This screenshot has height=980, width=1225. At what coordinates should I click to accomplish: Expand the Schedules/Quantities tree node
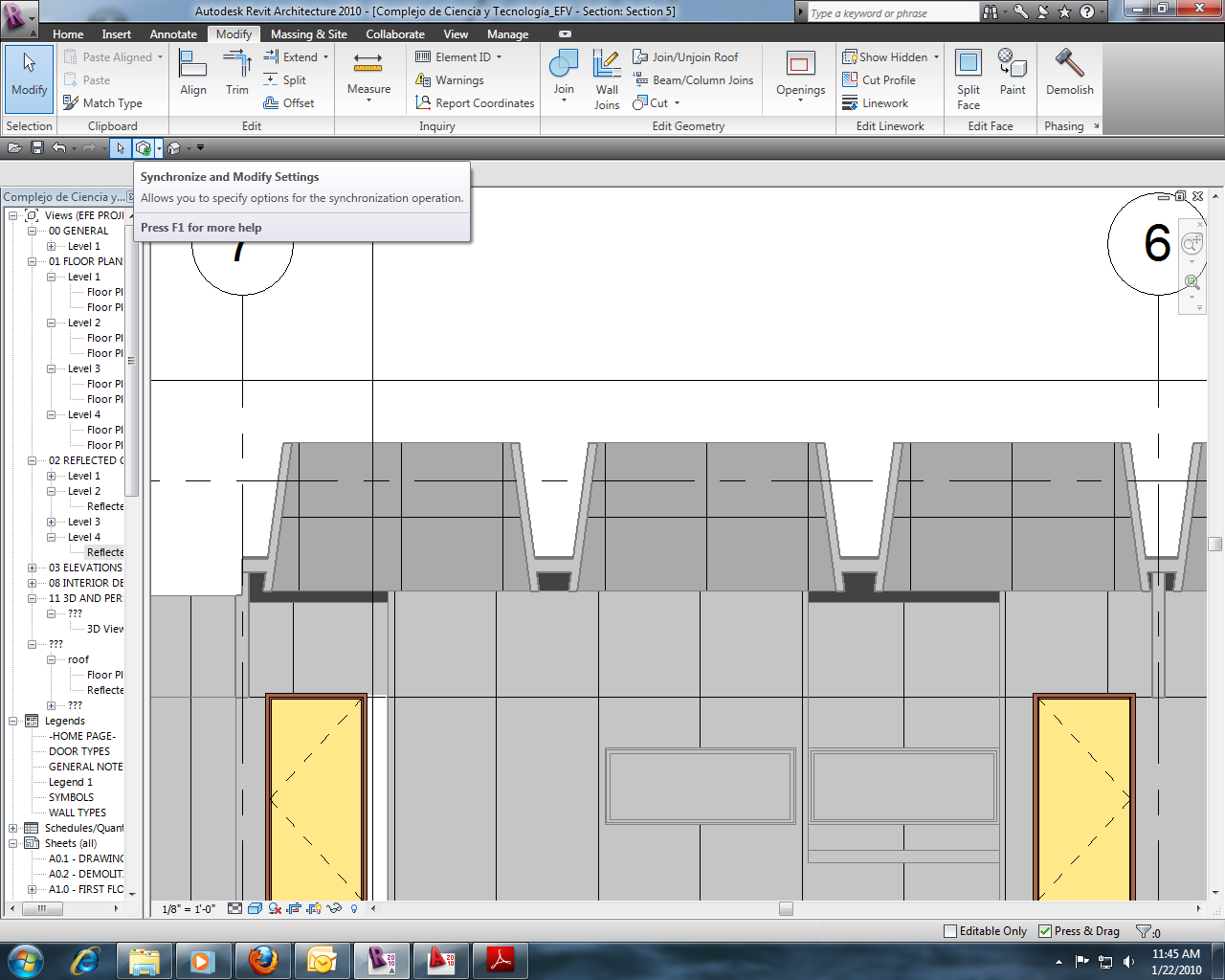click(13, 828)
